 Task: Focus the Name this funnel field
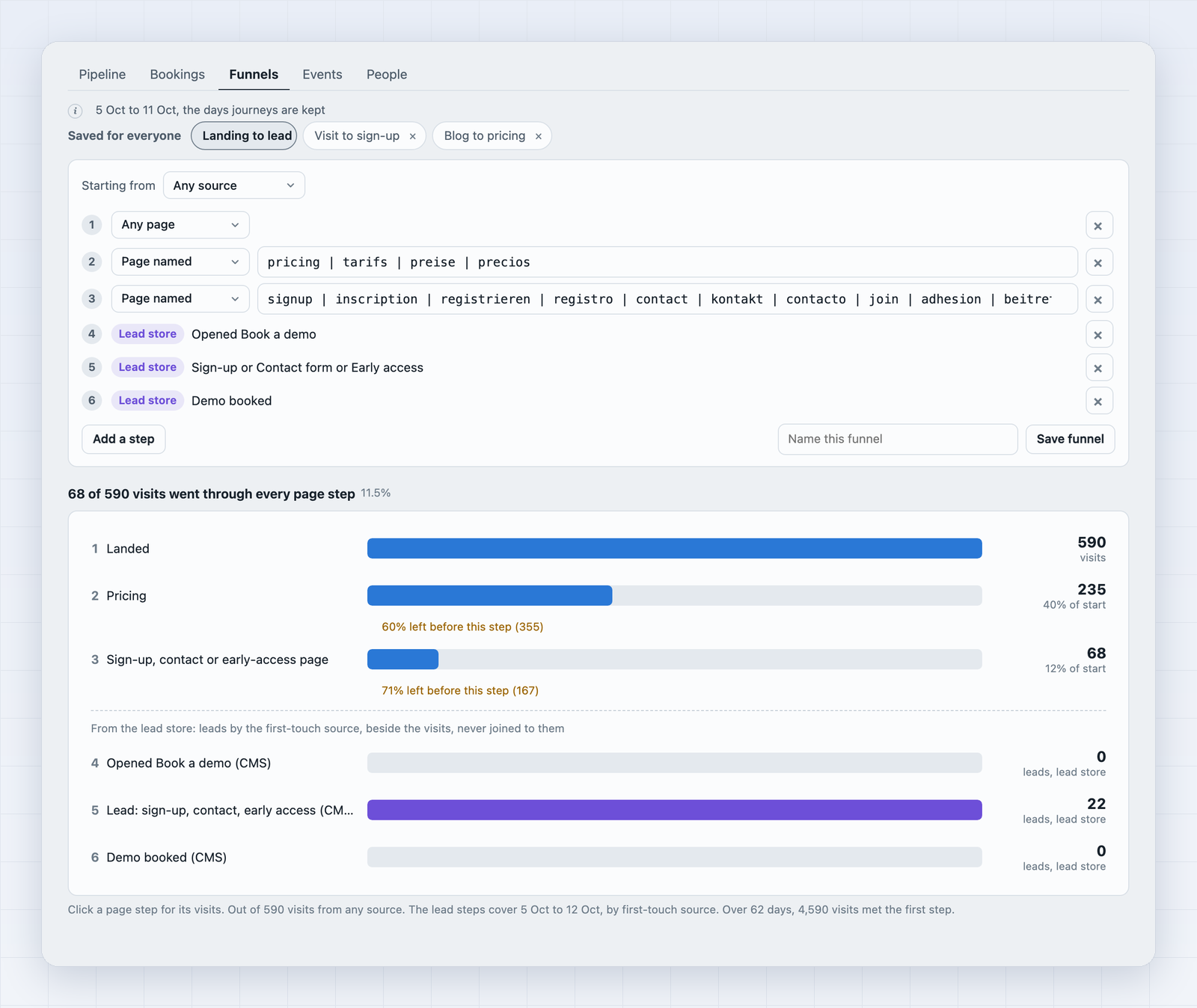tap(898, 439)
